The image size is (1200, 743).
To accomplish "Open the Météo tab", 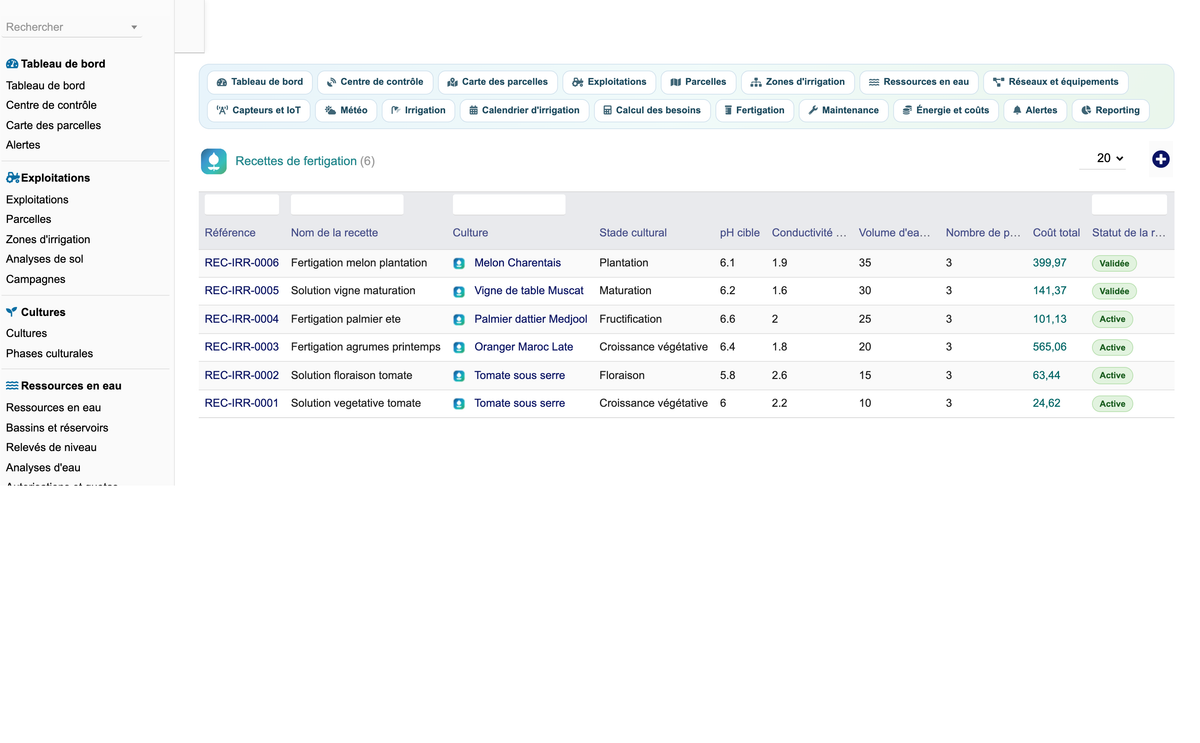I will click(346, 110).
